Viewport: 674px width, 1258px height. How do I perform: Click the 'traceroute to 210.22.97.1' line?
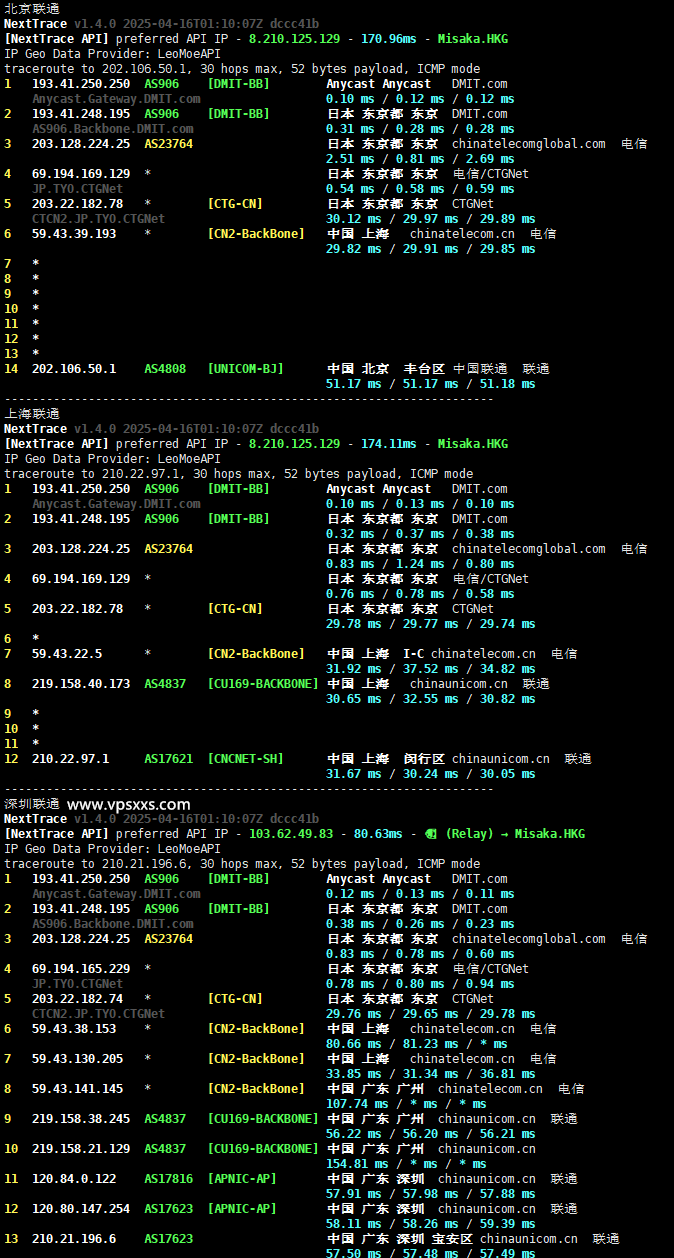pos(239,474)
